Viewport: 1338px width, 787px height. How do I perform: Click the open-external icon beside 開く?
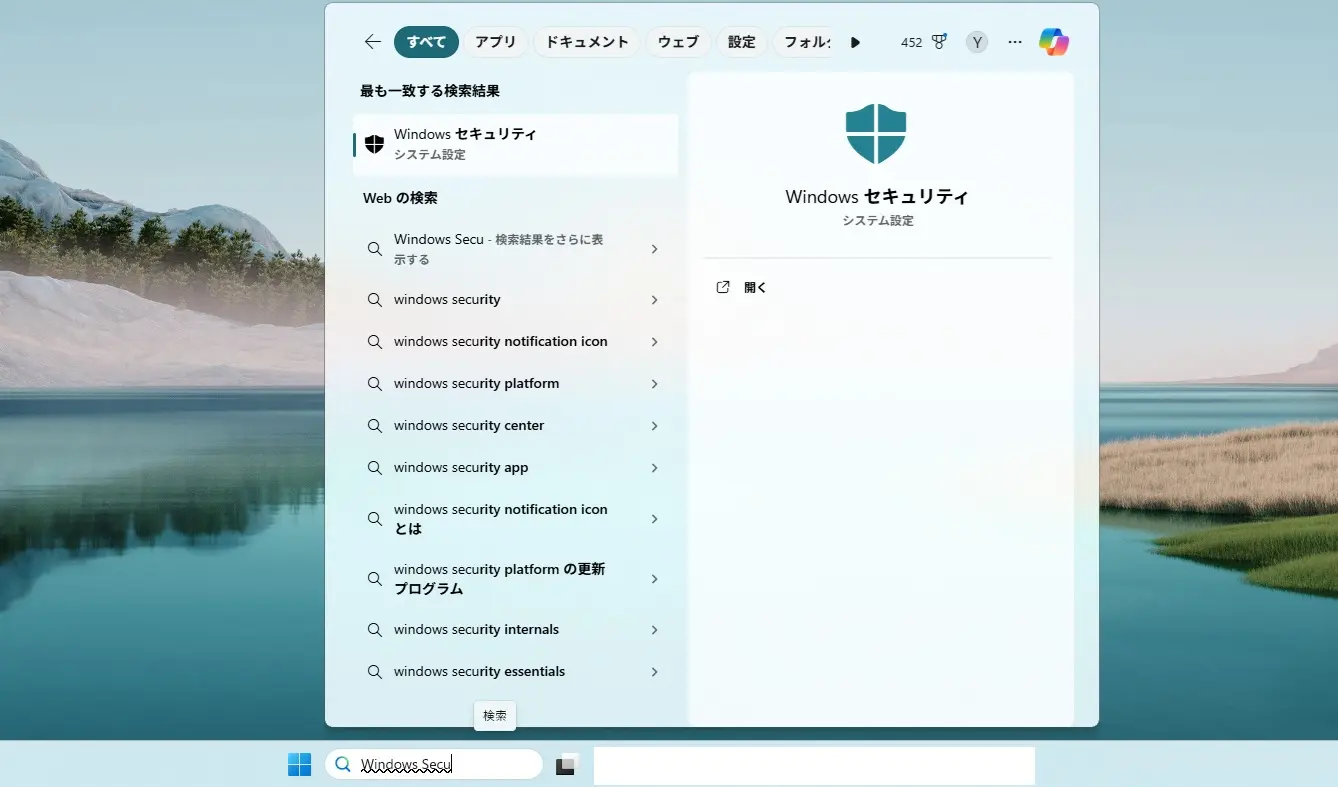point(723,287)
